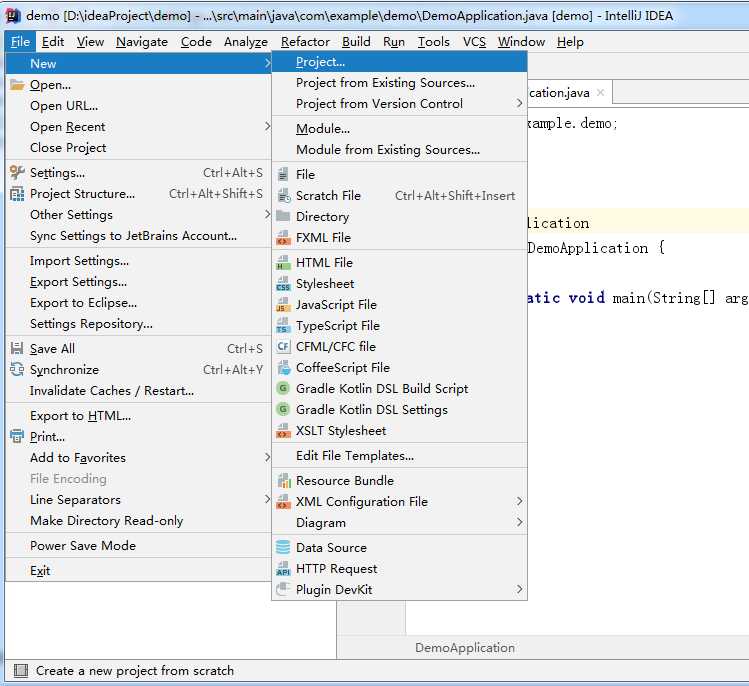Click the Plugin DevKit icon
The height and width of the screenshot is (686, 749).
[283, 589]
